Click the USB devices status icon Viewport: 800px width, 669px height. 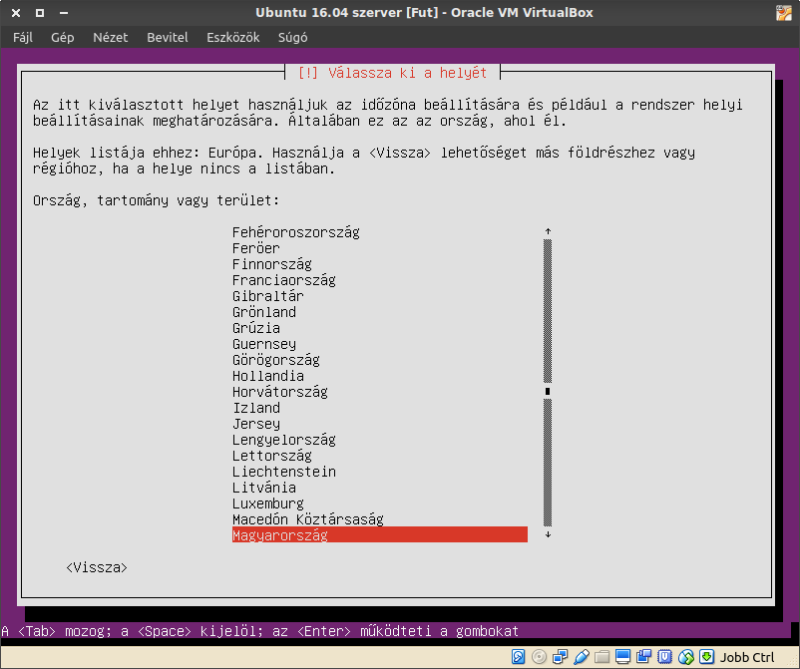pyautogui.click(x=581, y=656)
